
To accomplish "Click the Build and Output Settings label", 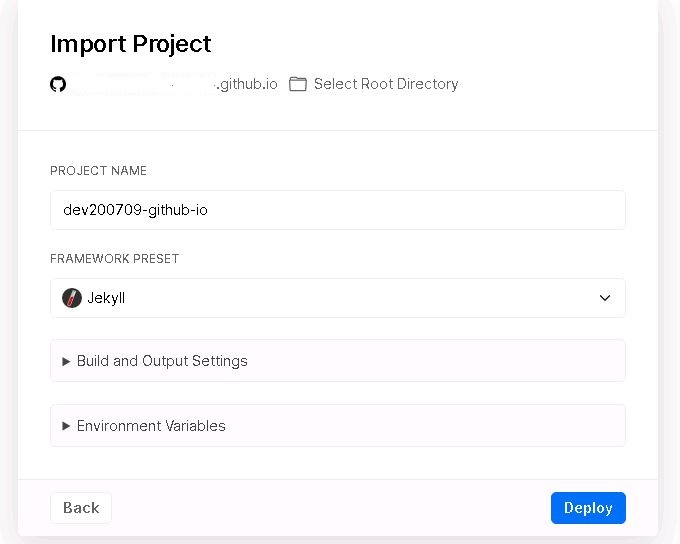I will [162, 361].
